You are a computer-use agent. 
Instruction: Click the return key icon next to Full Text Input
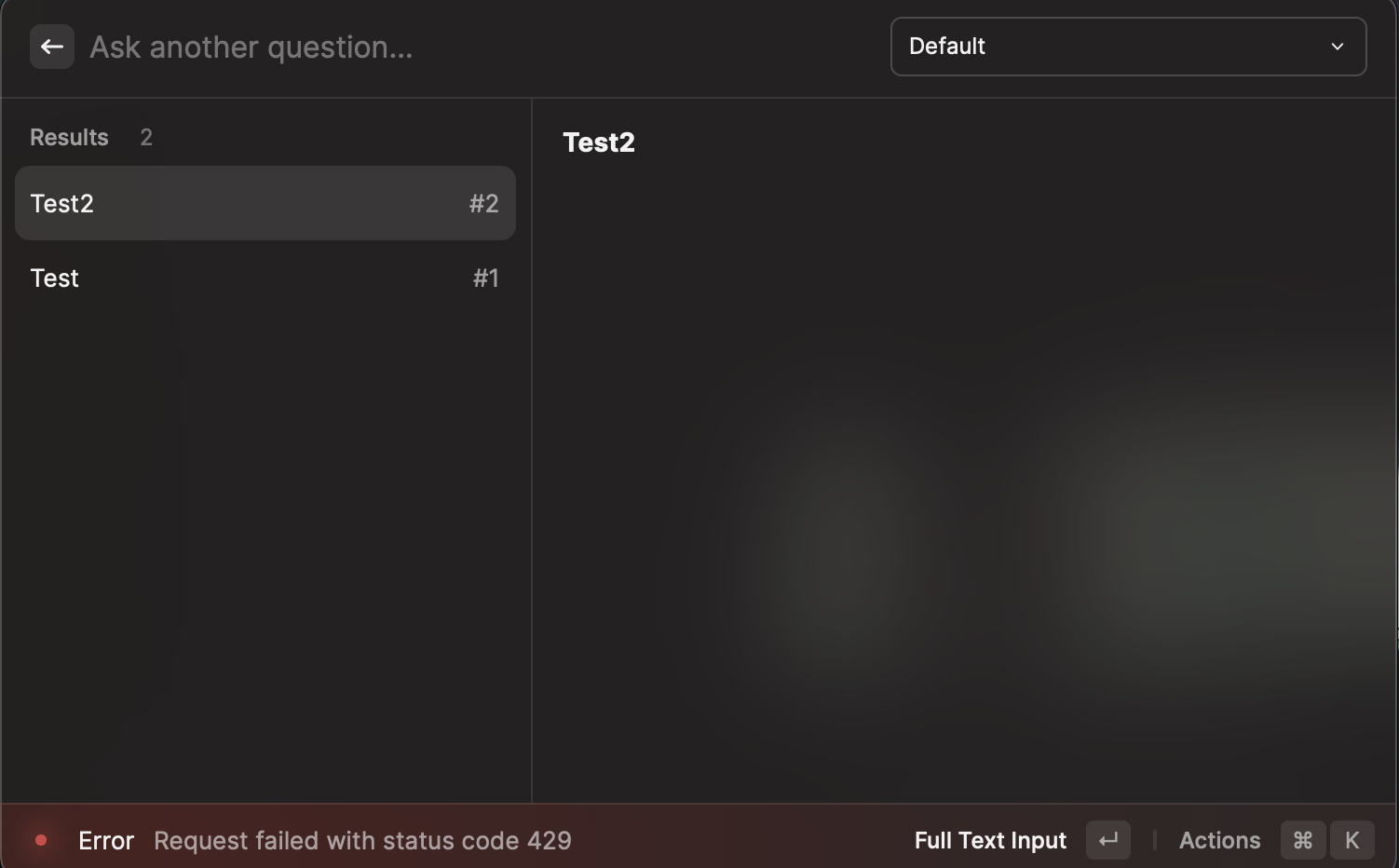click(x=1107, y=840)
